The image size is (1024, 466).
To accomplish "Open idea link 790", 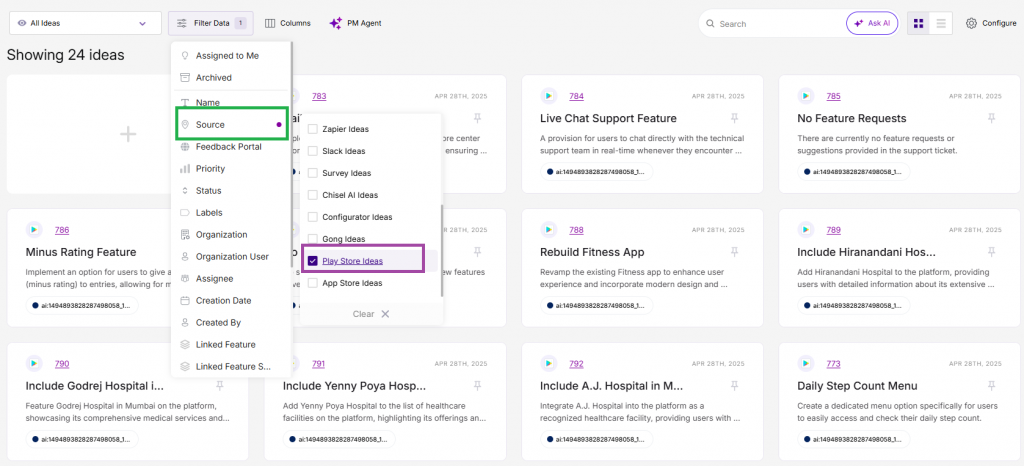I will tap(62, 364).
